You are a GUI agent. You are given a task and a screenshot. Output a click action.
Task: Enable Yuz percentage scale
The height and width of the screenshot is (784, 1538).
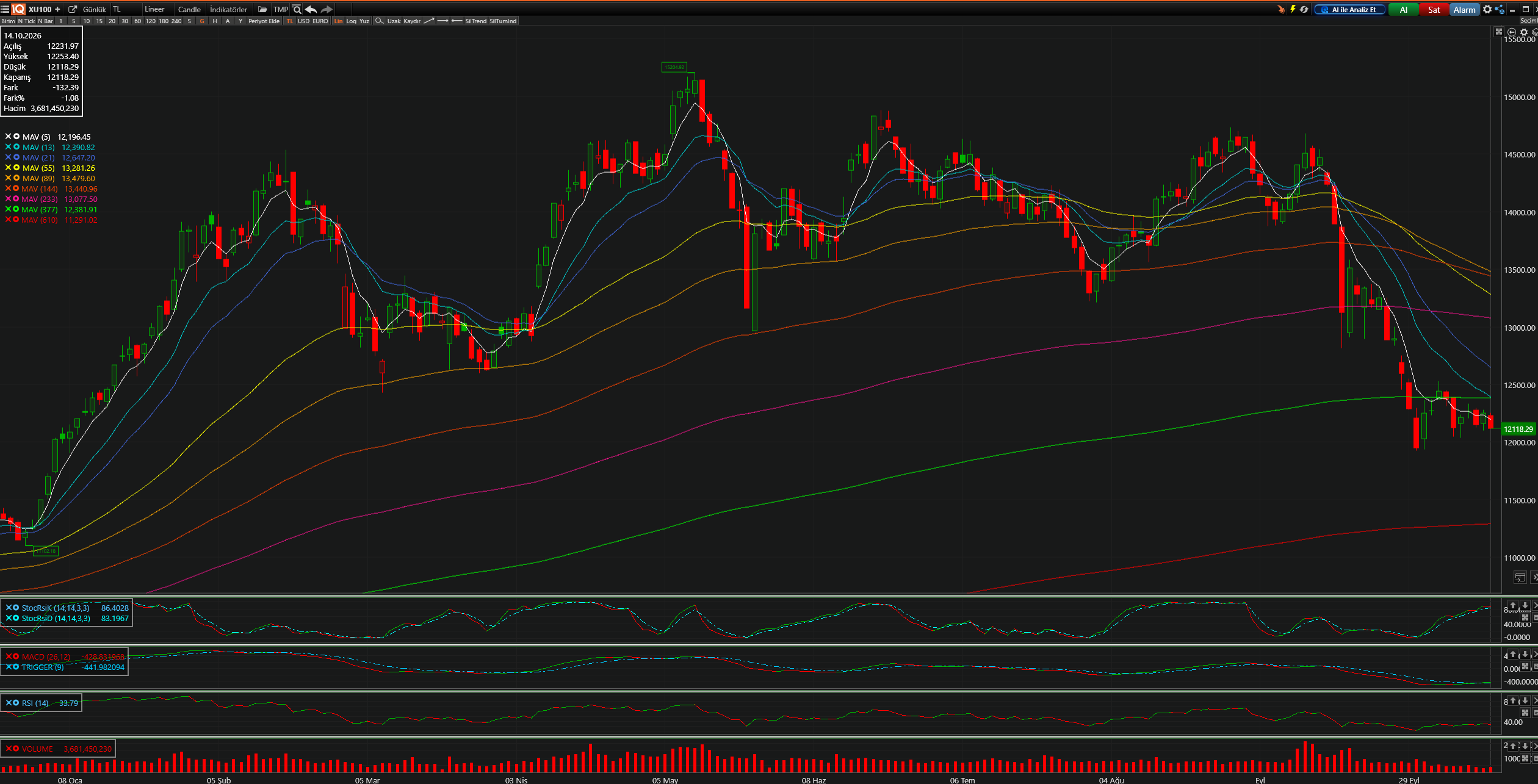coord(364,21)
